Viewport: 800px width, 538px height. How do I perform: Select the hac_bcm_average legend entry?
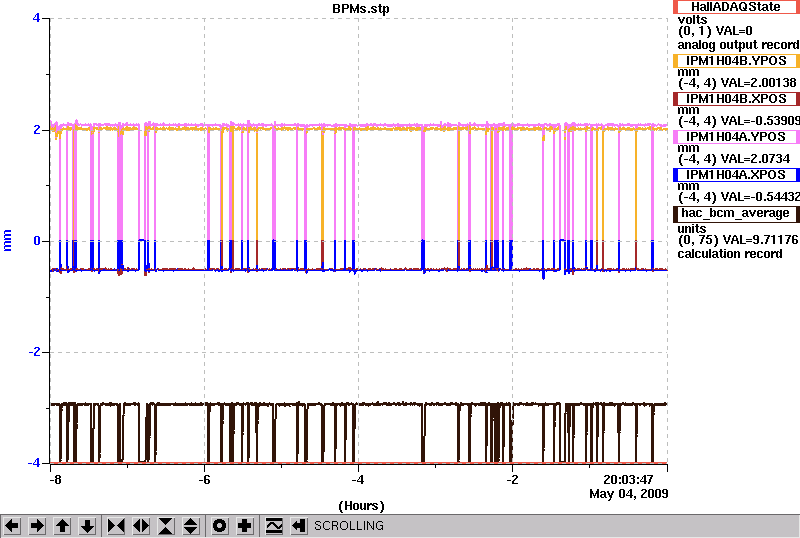point(735,213)
